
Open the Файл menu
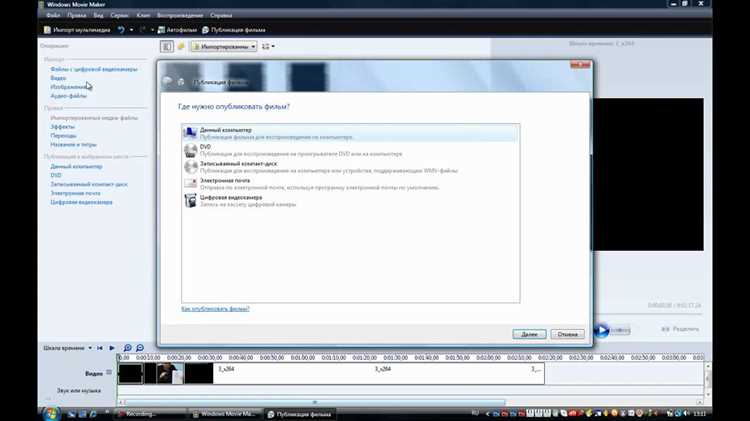[53, 15]
